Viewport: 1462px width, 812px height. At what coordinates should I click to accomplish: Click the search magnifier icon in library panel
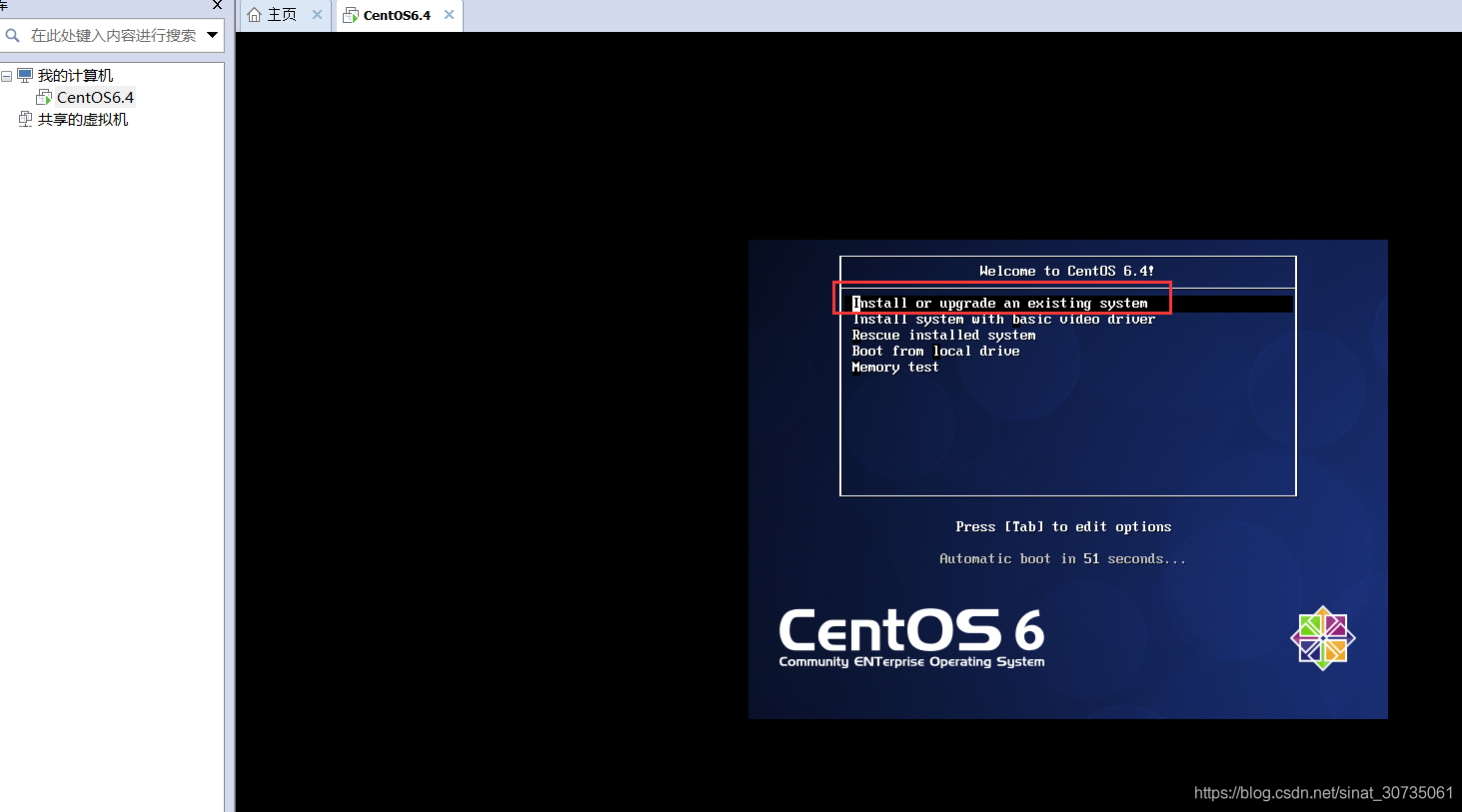click(13, 36)
